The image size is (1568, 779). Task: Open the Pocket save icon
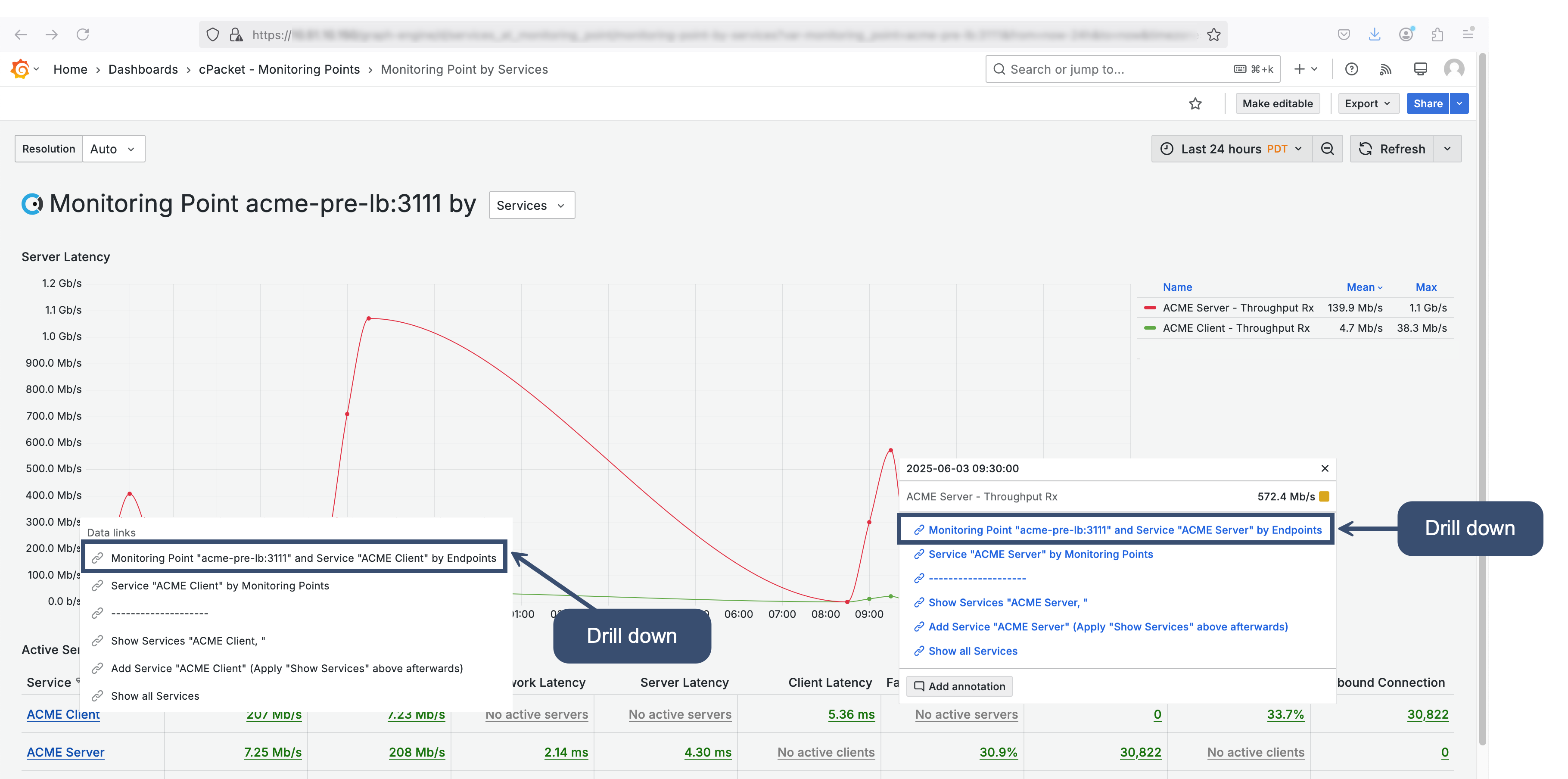(1344, 35)
